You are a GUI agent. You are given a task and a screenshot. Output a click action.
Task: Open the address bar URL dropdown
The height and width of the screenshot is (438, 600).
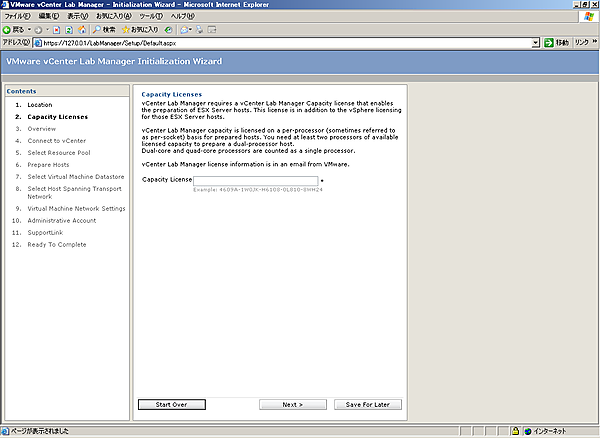(536, 43)
